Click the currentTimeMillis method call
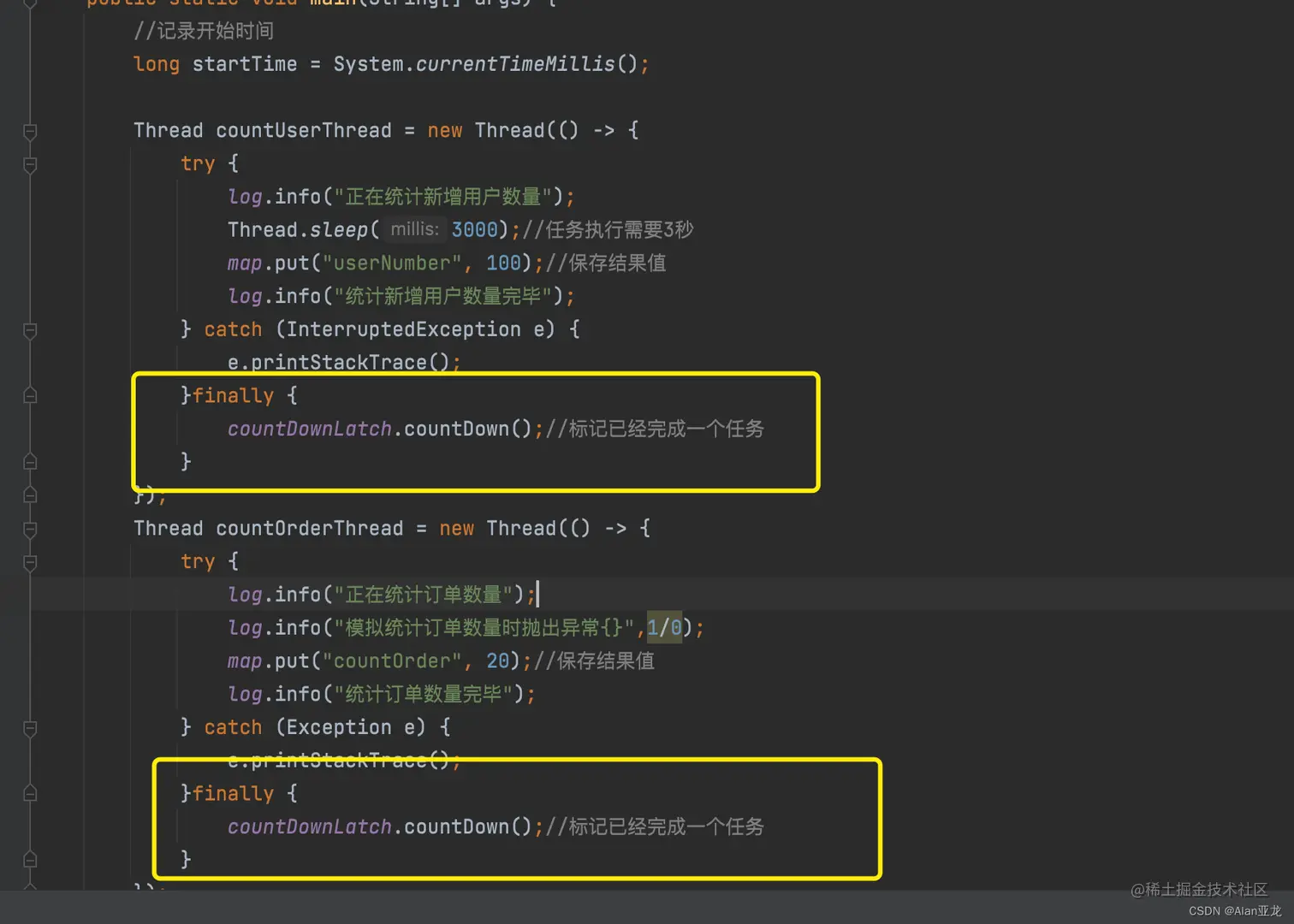 (515, 64)
